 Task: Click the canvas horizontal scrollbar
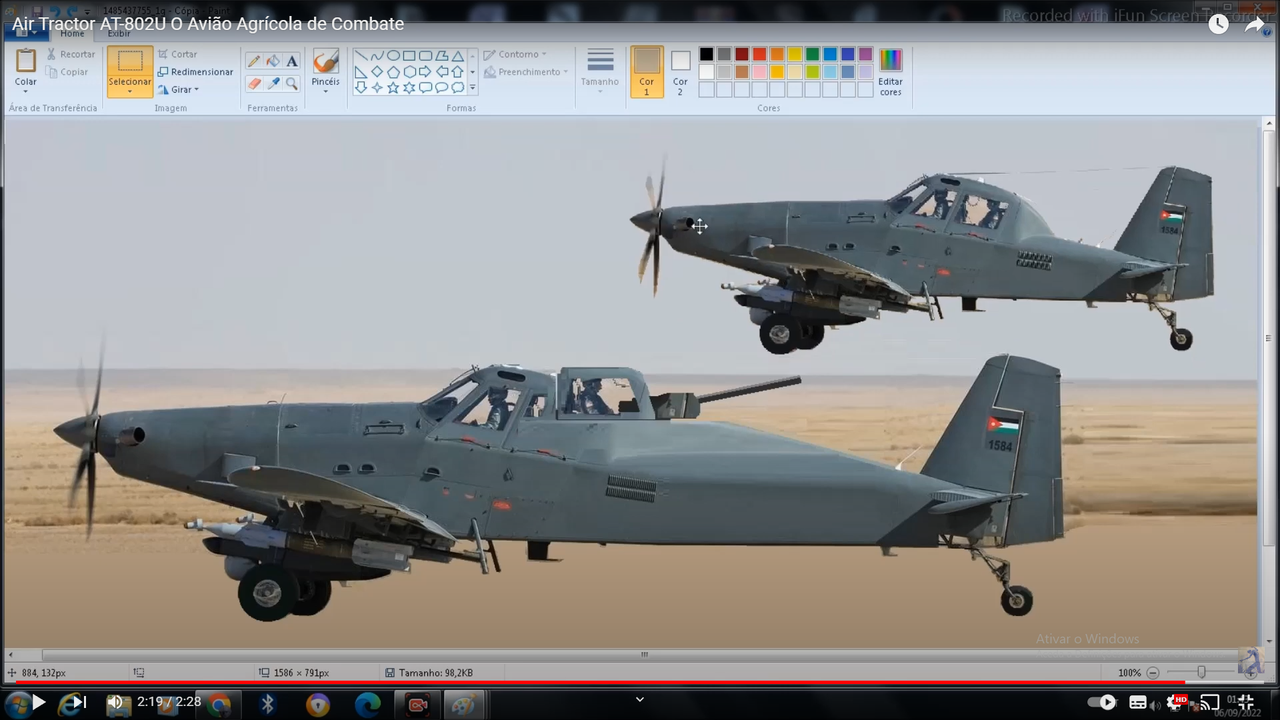pos(644,654)
